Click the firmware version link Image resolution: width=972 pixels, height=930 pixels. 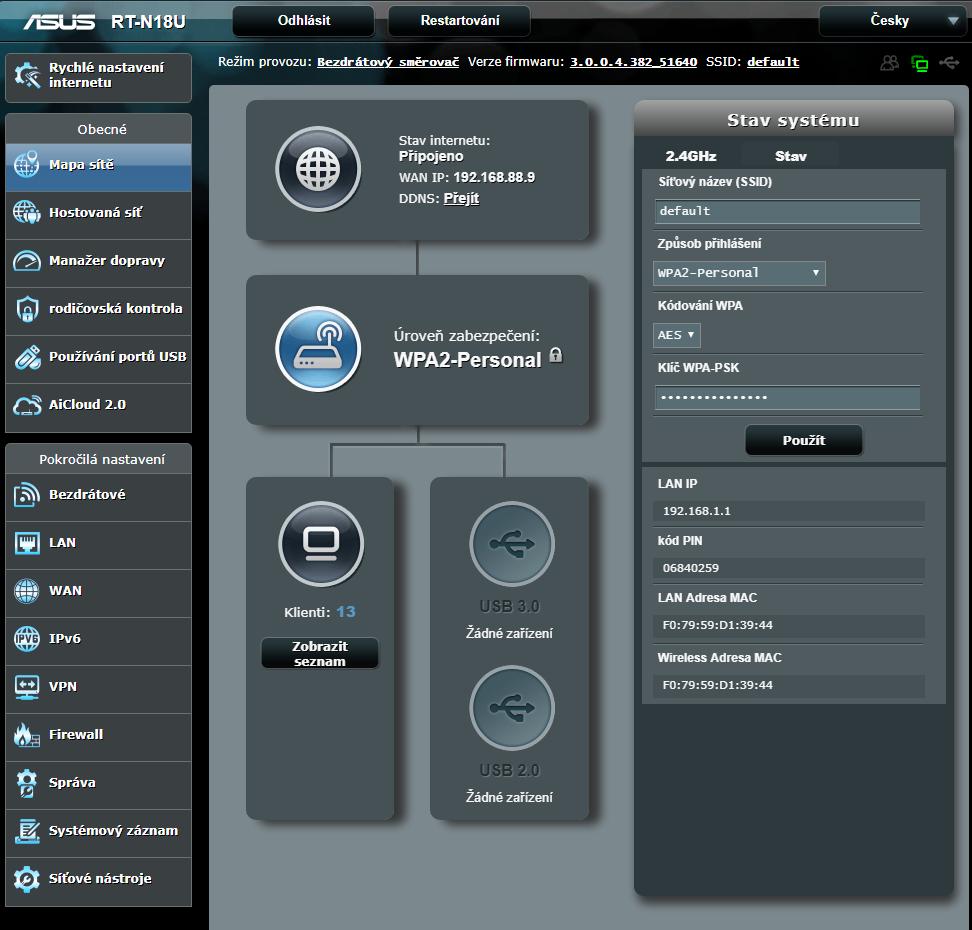(633, 62)
